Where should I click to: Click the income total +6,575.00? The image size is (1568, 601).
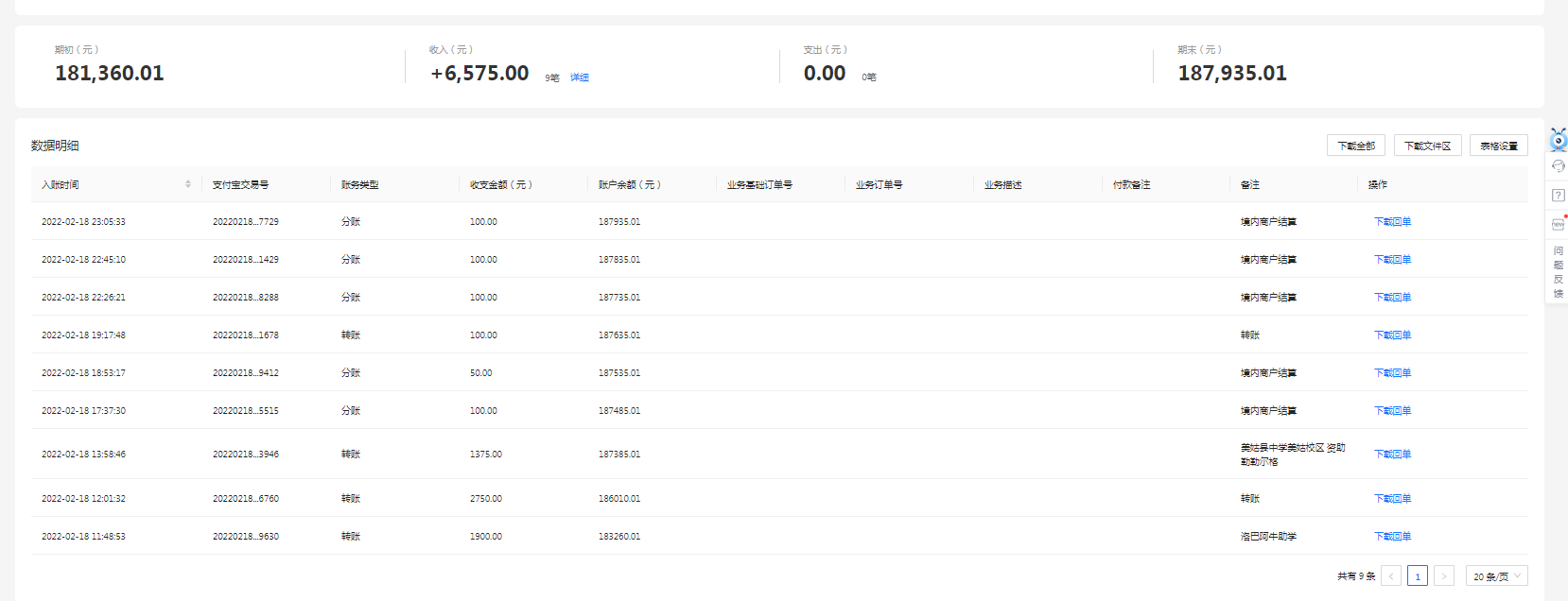pyautogui.click(x=479, y=73)
